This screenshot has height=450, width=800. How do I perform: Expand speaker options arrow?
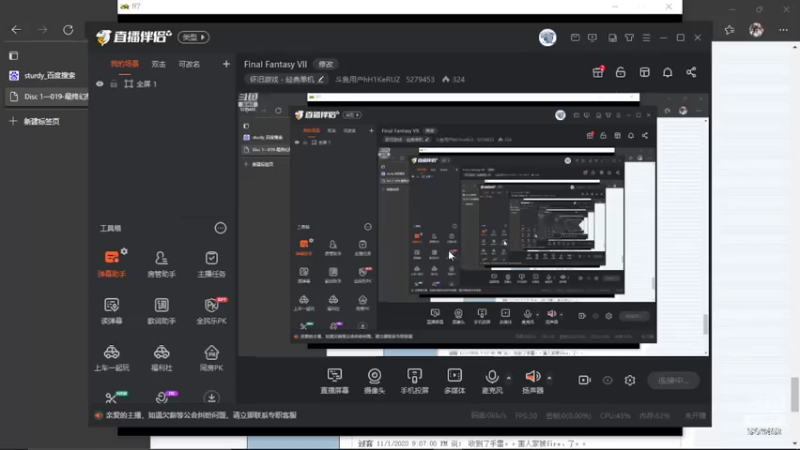(549, 378)
